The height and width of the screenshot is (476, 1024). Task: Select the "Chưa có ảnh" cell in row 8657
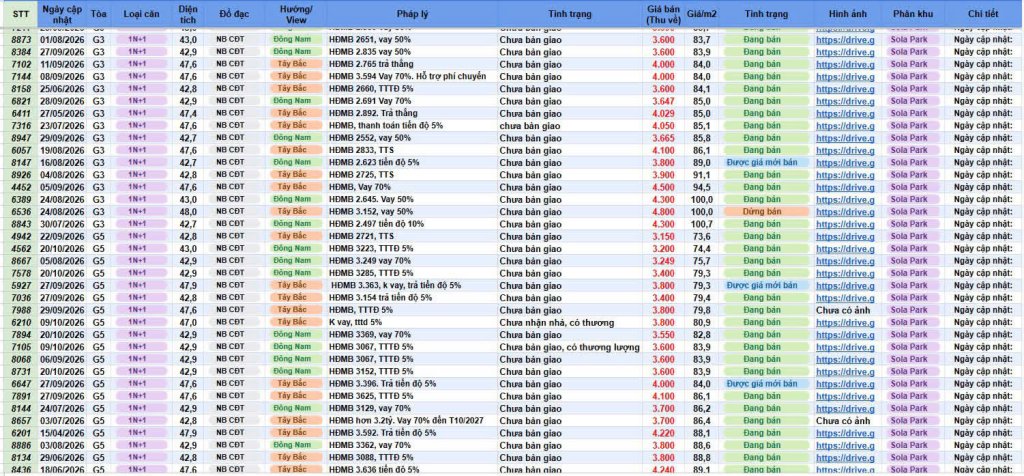tap(848, 420)
